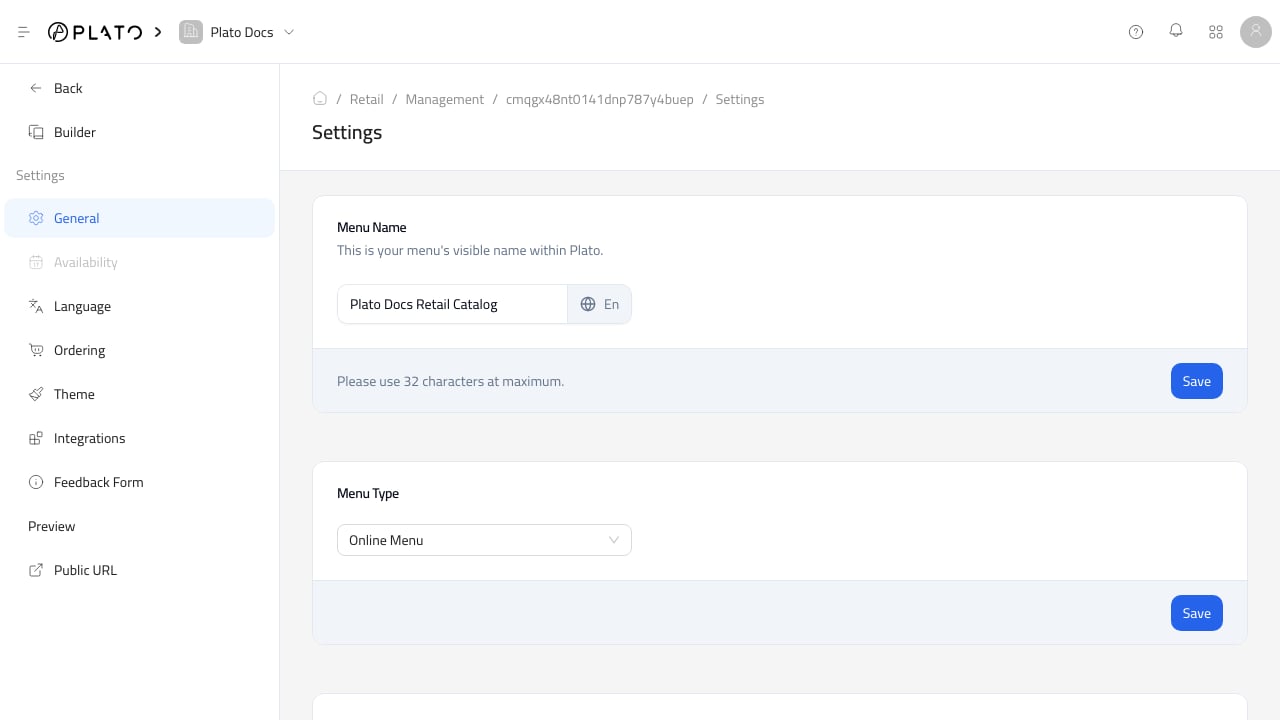Click the Plato logo
This screenshot has width=1280, height=720.
tap(95, 32)
